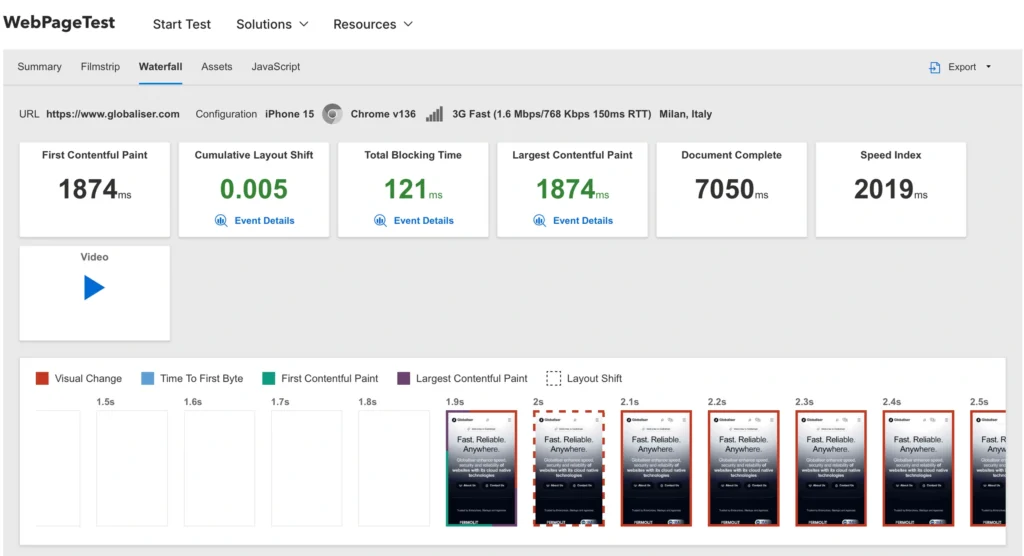Image resolution: width=1024 pixels, height=556 pixels.
Task: Select the 2s layout shift frame
Action: 568,468
